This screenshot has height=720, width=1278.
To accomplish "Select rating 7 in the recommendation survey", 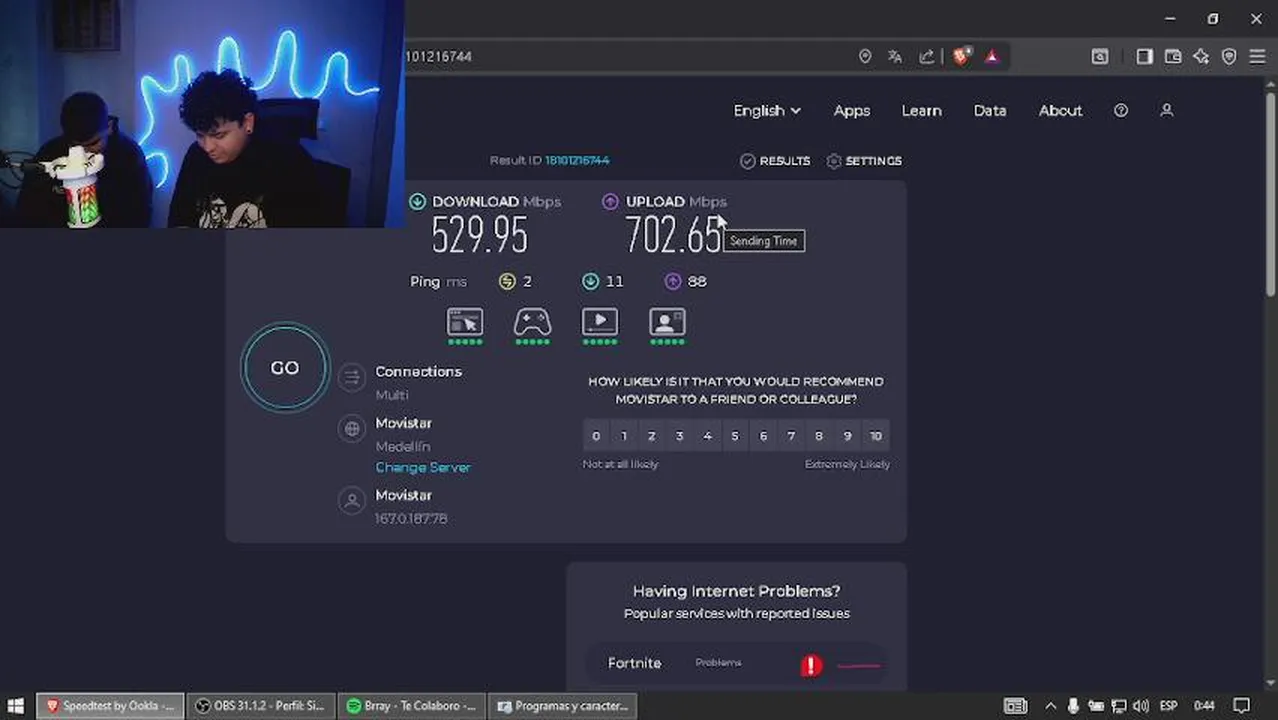I will [x=791, y=436].
